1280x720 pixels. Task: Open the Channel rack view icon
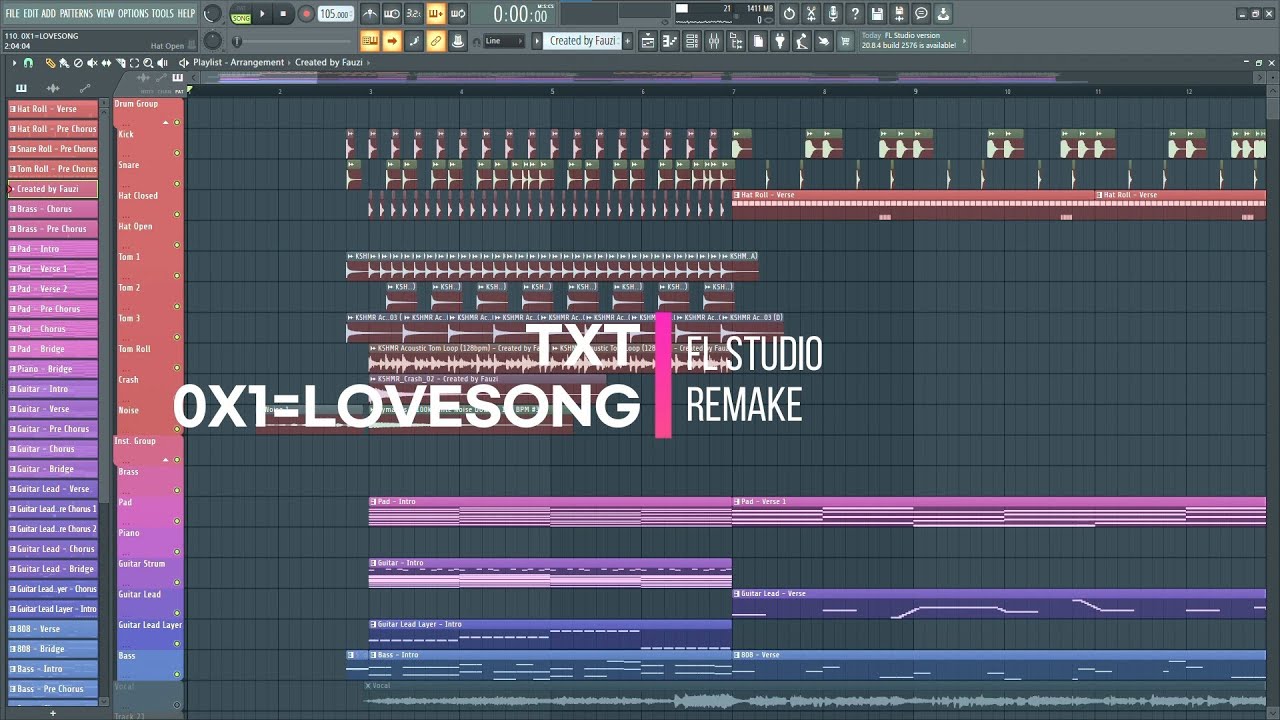(692, 41)
